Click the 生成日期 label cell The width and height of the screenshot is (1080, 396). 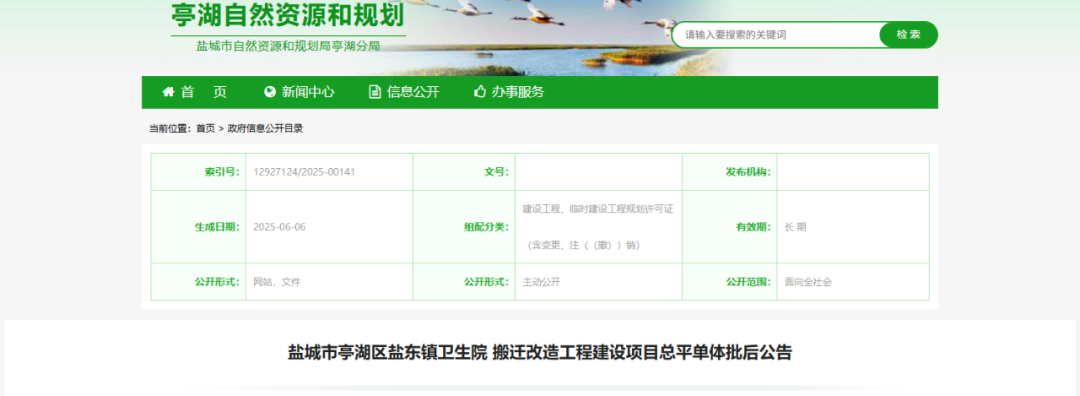click(198, 227)
